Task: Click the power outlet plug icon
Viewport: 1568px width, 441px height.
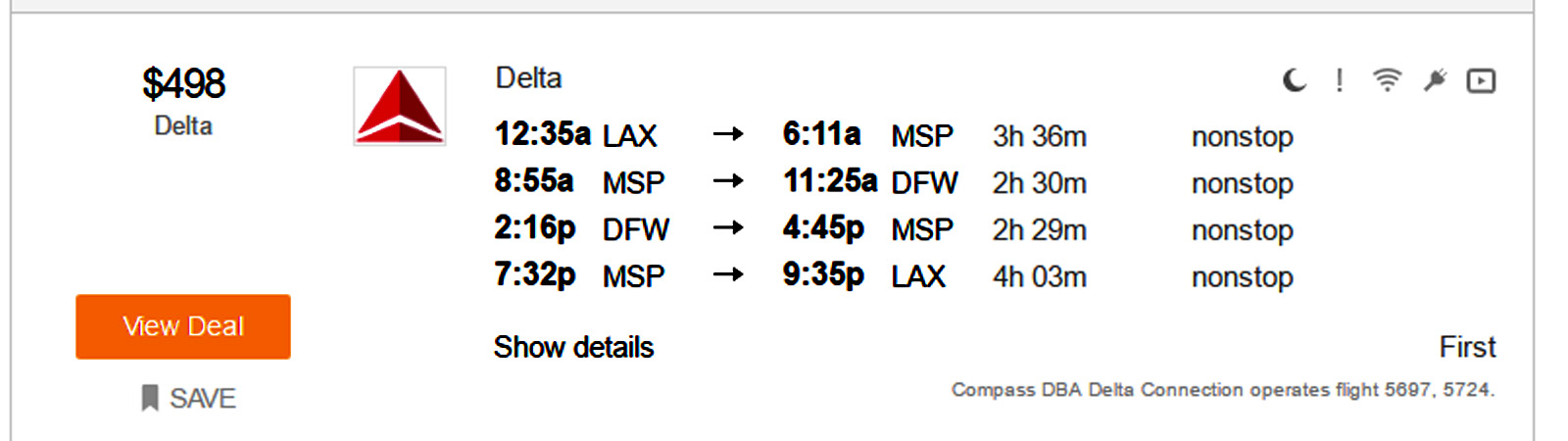Action: pos(1435,80)
